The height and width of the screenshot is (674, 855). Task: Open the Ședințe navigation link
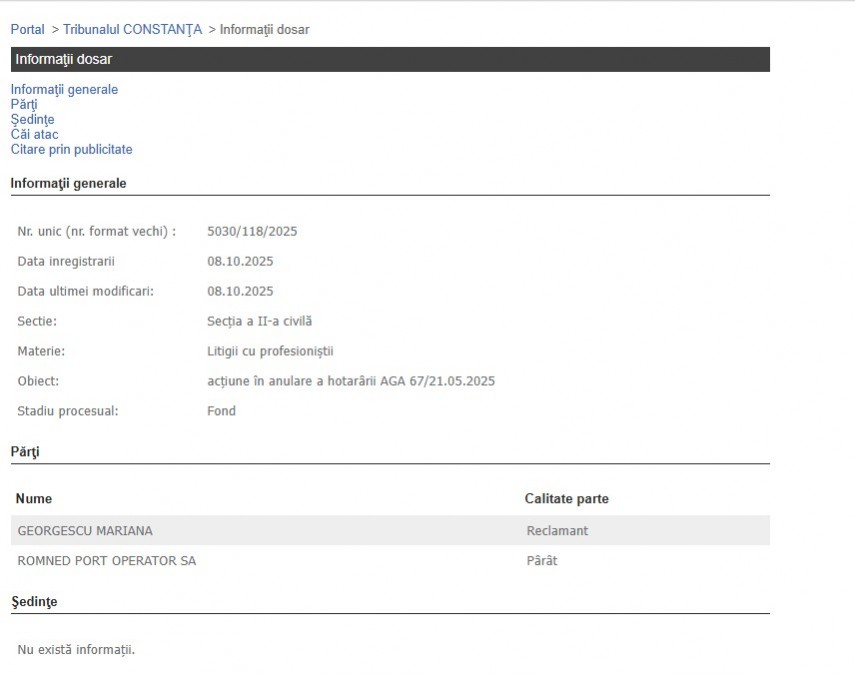point(32,120)
